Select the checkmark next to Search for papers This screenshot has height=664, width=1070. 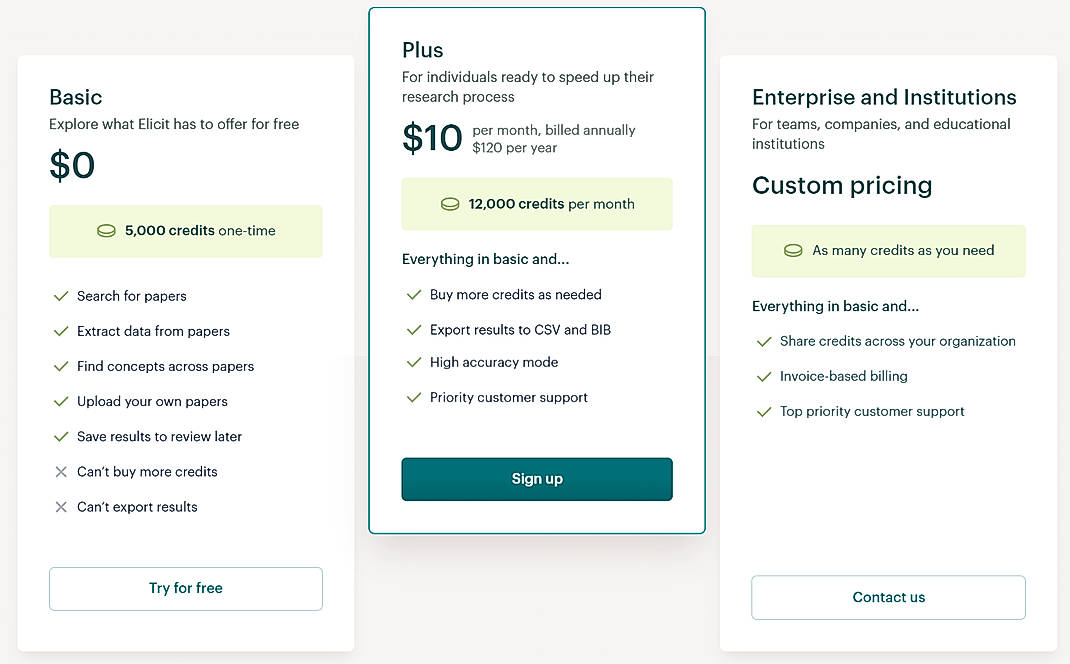tap(59, 296)
